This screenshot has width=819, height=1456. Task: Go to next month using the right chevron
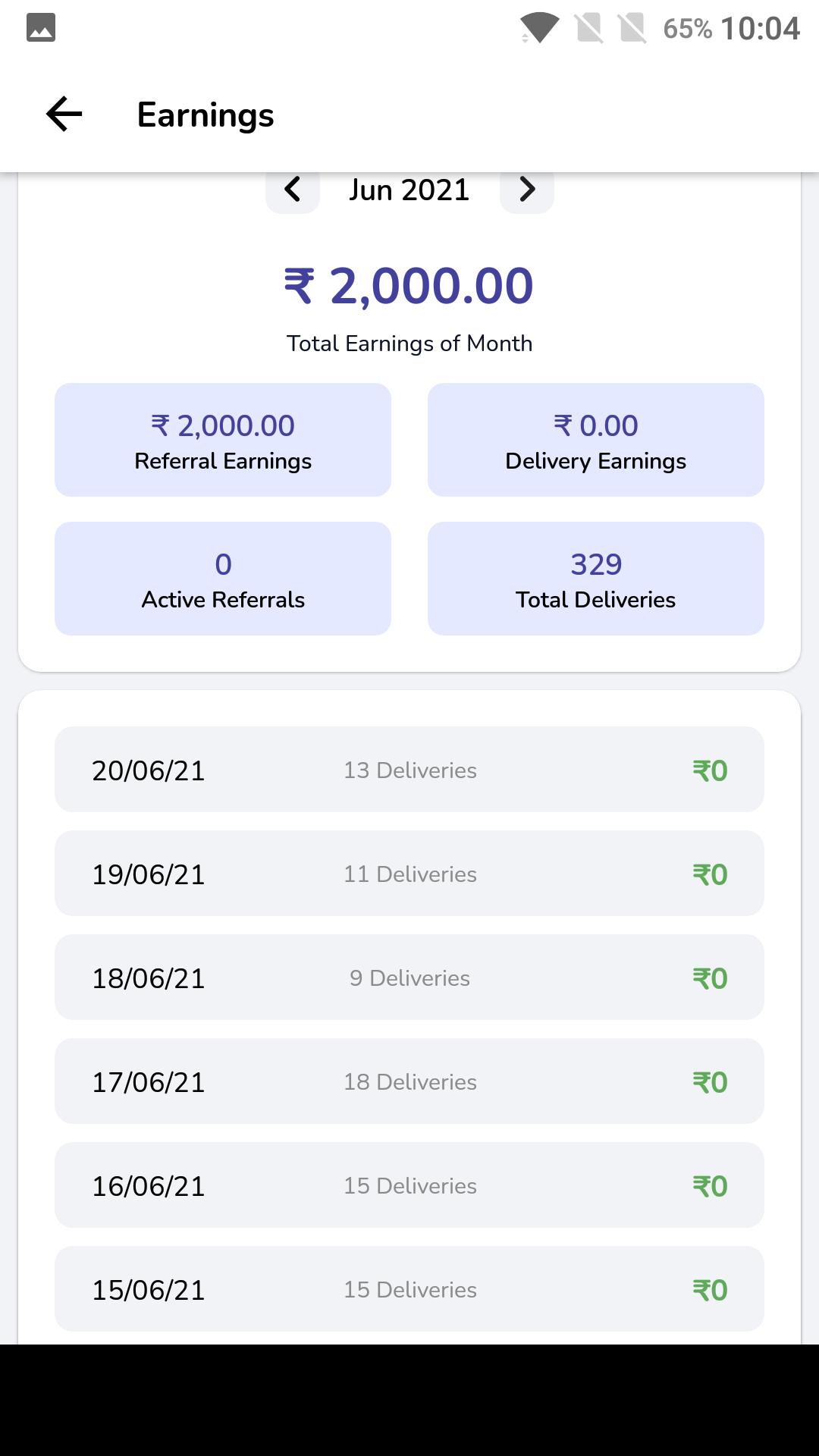pos(527,190)
